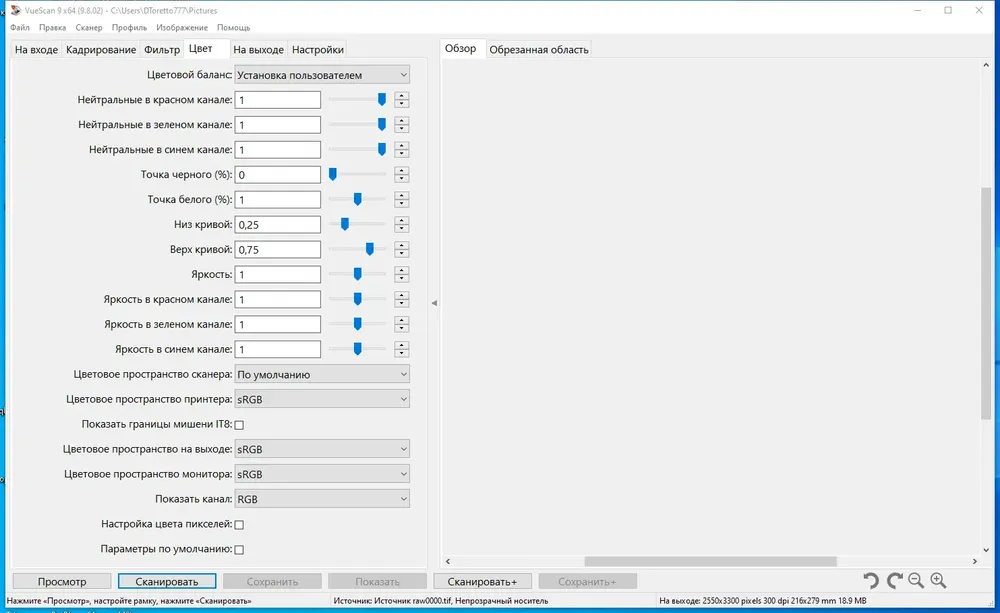The image size is (1000, 613).
Task: Open Цветовое пространство монитора dropdown
Action: click(322, 474)
